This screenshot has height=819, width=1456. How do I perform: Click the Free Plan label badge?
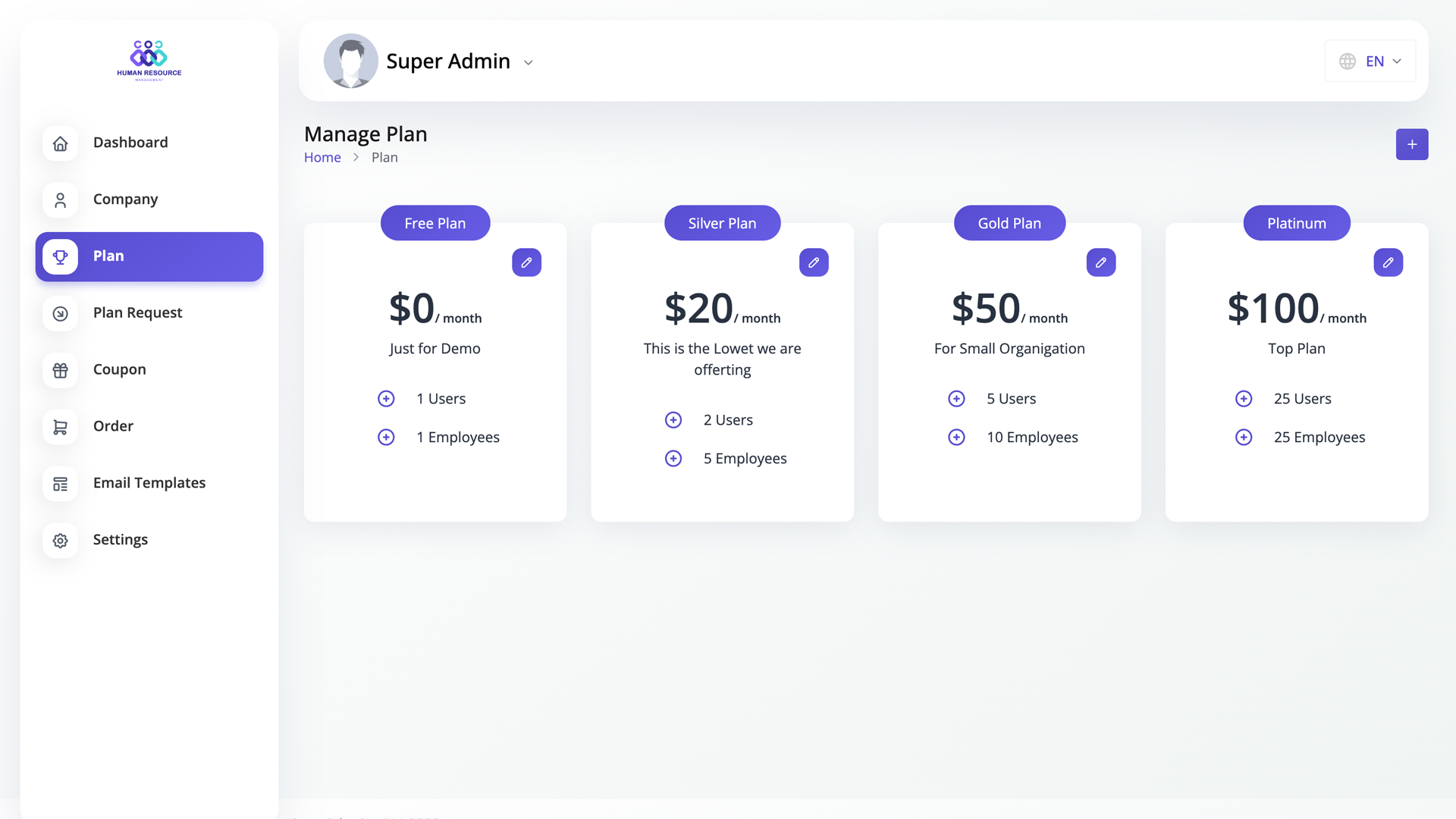tap(435, 224)
